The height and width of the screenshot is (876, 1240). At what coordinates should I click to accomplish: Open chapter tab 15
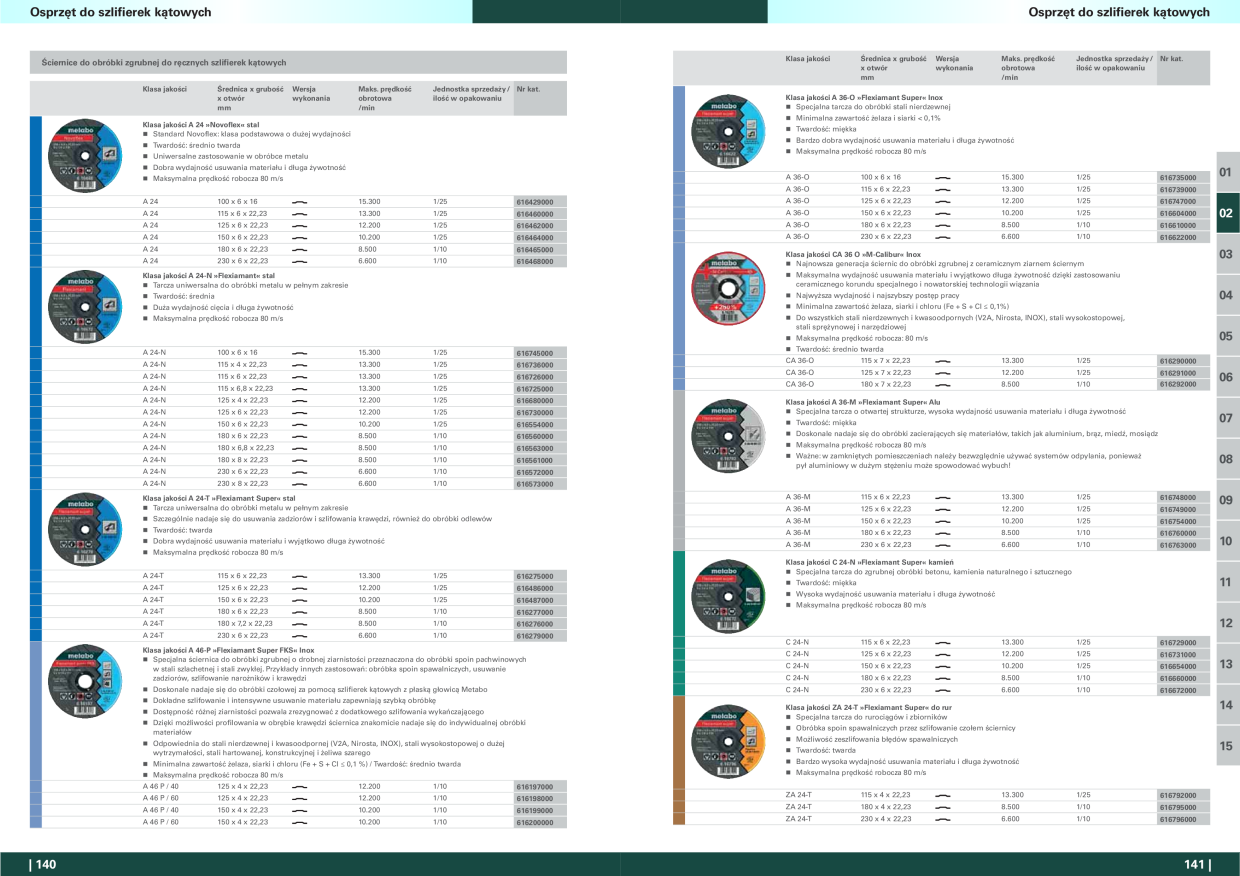click(x=1226, y=746)
